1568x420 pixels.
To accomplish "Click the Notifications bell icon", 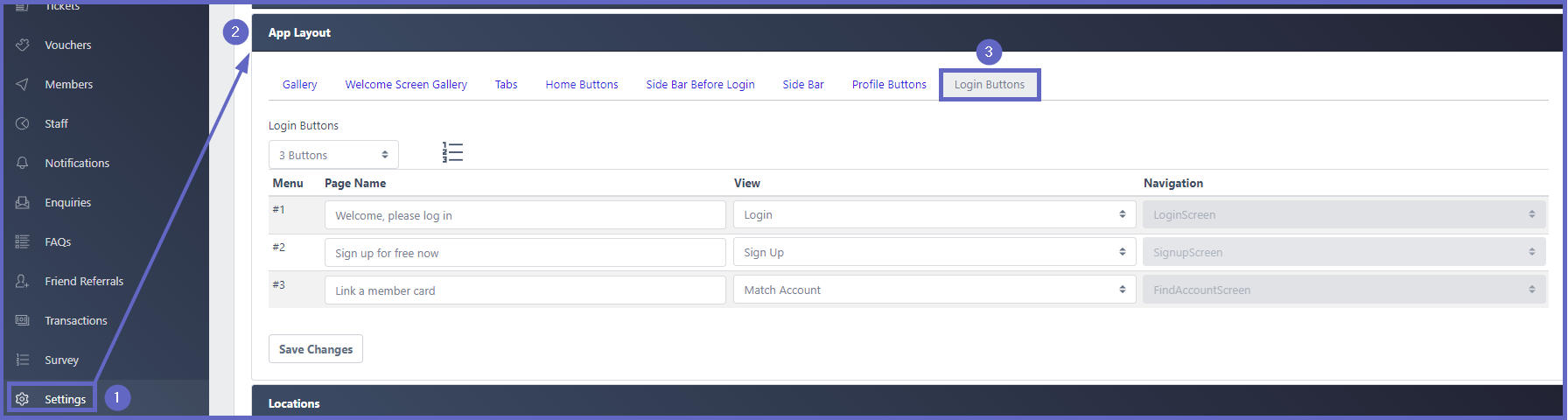I will coord(23,163).
